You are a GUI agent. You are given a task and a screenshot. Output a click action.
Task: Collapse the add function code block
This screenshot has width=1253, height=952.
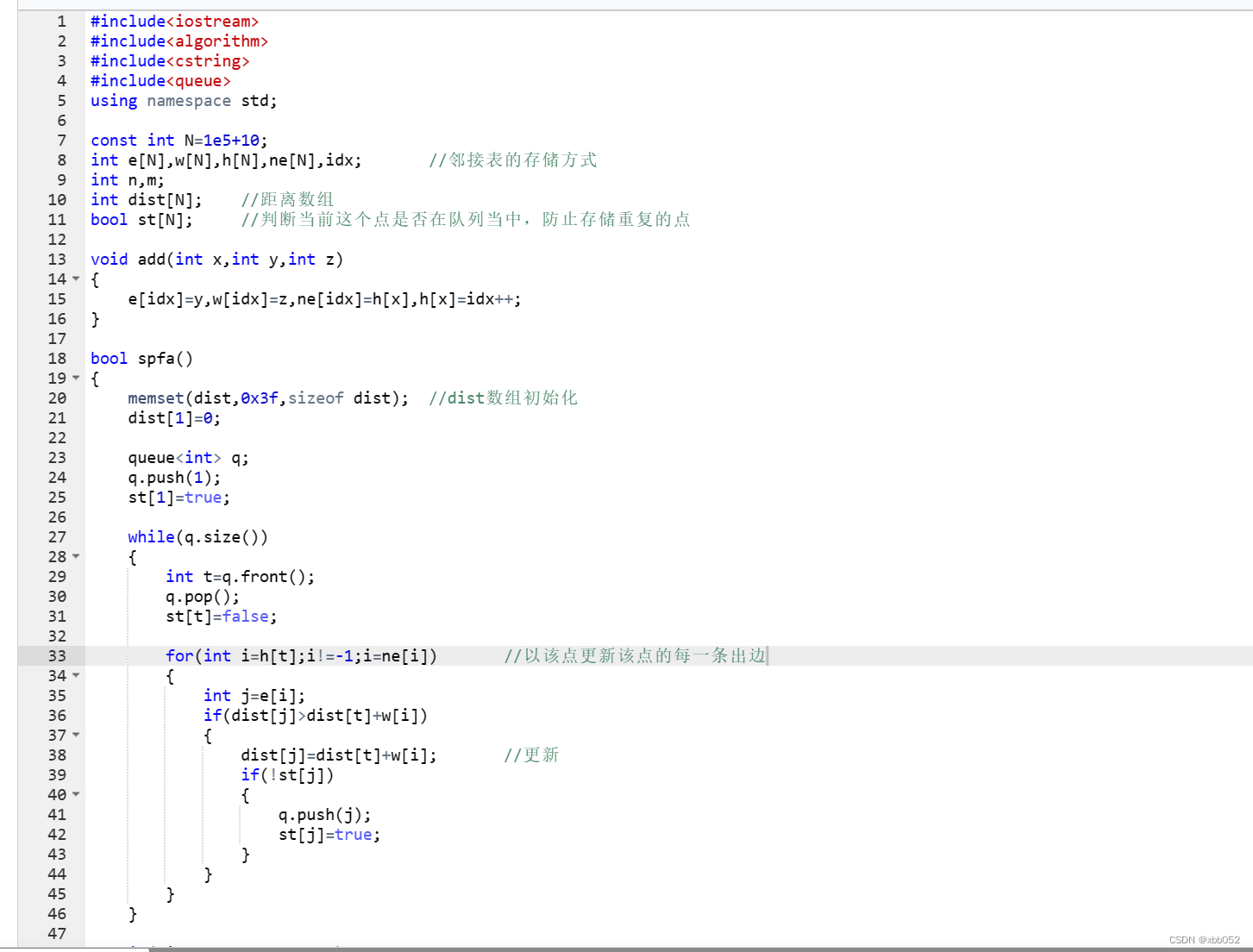[76, 279]
